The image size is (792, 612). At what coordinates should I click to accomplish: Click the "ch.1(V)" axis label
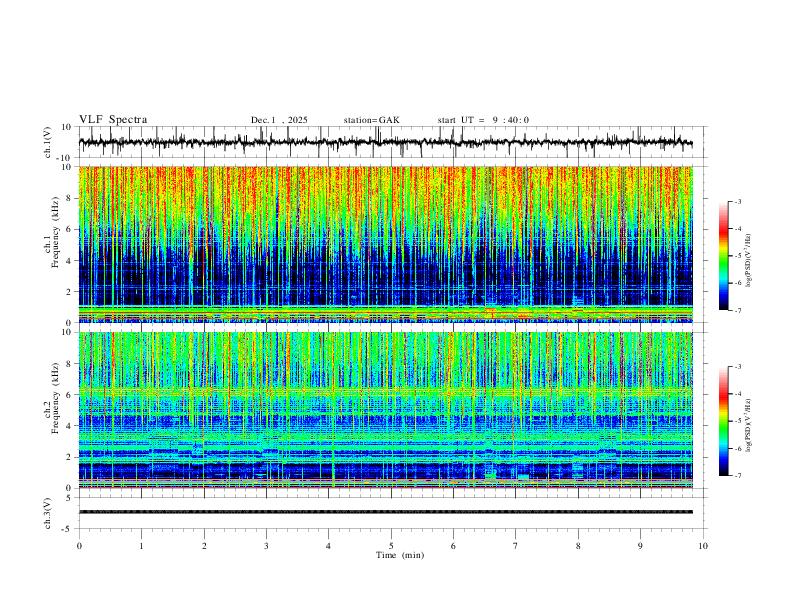48,142
